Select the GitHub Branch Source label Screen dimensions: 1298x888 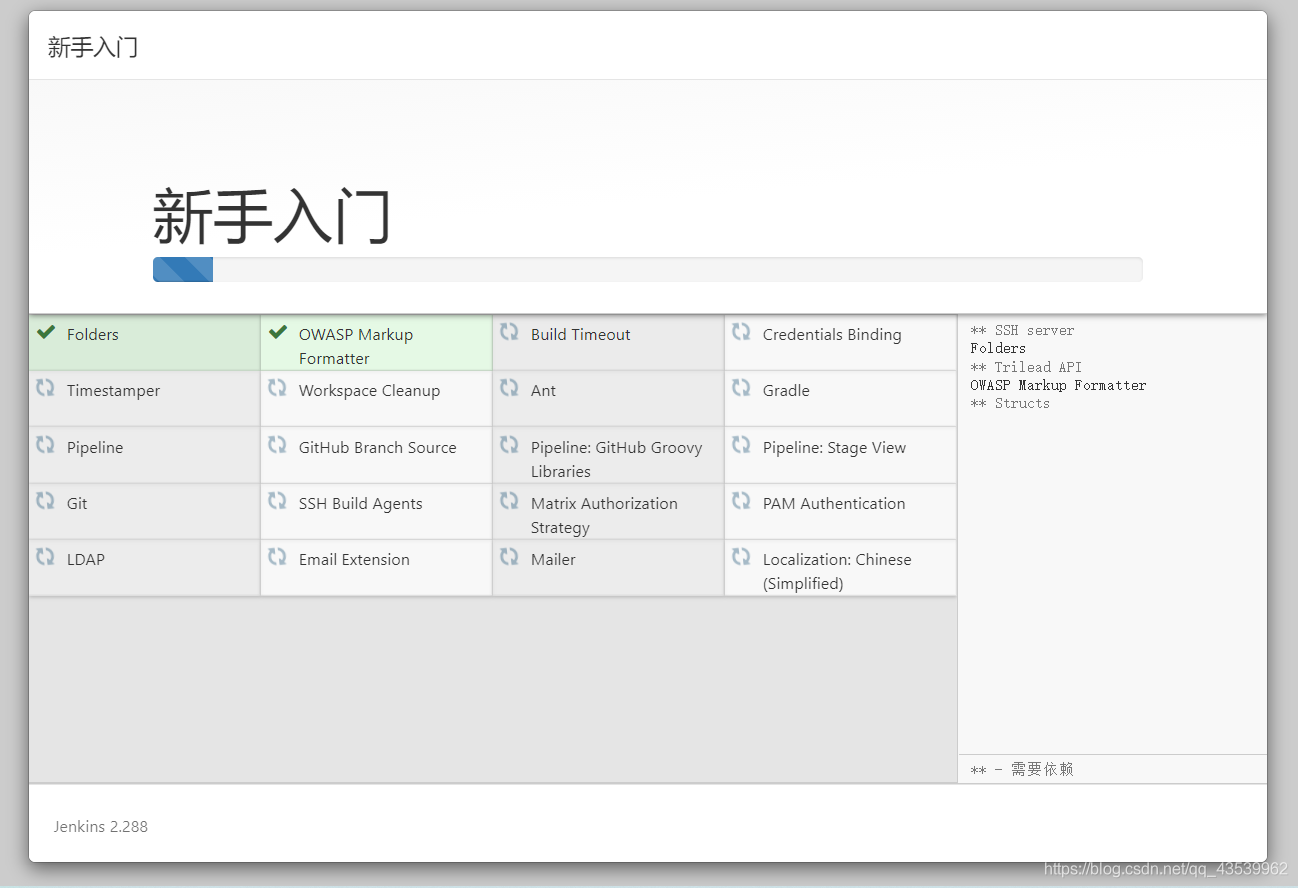[377, 448]
